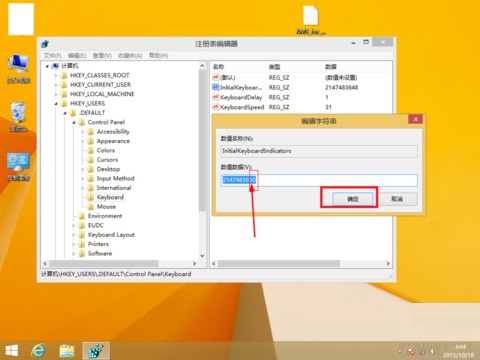Click the value name field InitialKeyboardIndicators
Viewport: 480px width, 360px height.
click(x=319, y=151)
